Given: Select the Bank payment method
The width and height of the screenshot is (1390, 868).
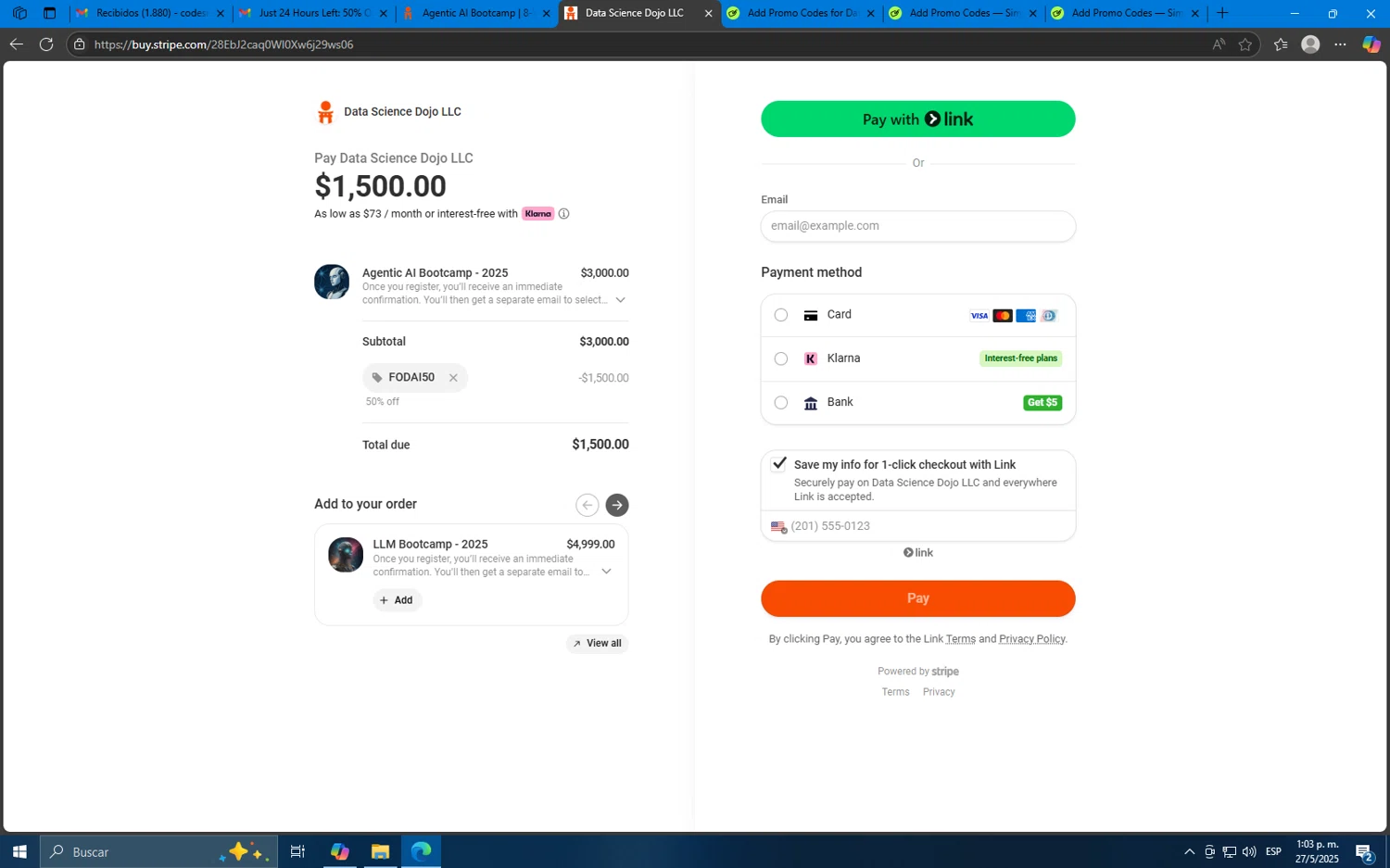Looking at the screenshot, I should pos(781,403).
